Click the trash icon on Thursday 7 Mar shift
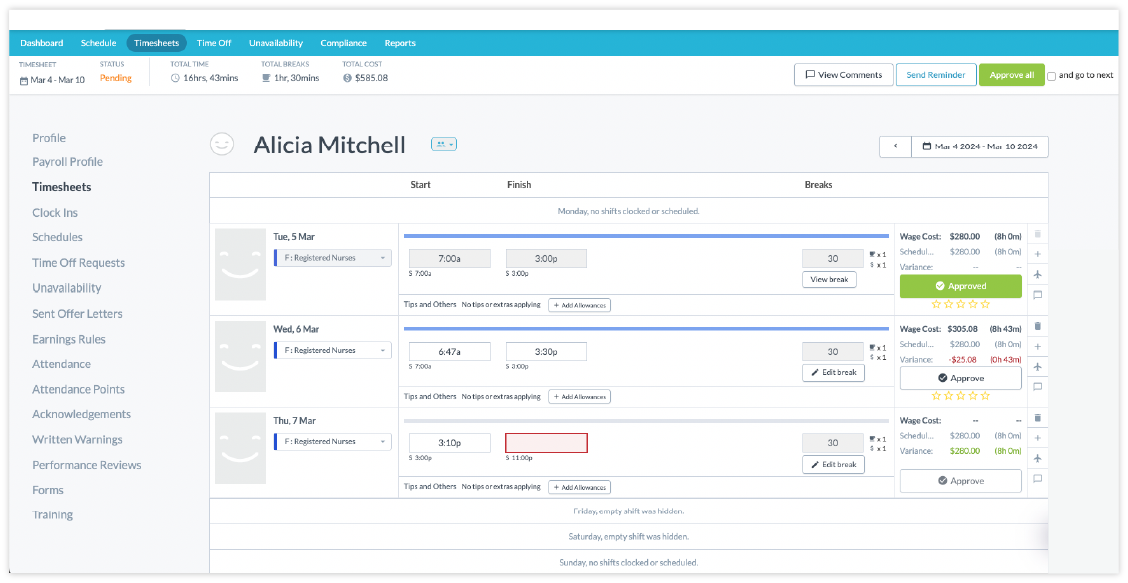This screenshot has height=583, width=1128. click(1038, 418)
